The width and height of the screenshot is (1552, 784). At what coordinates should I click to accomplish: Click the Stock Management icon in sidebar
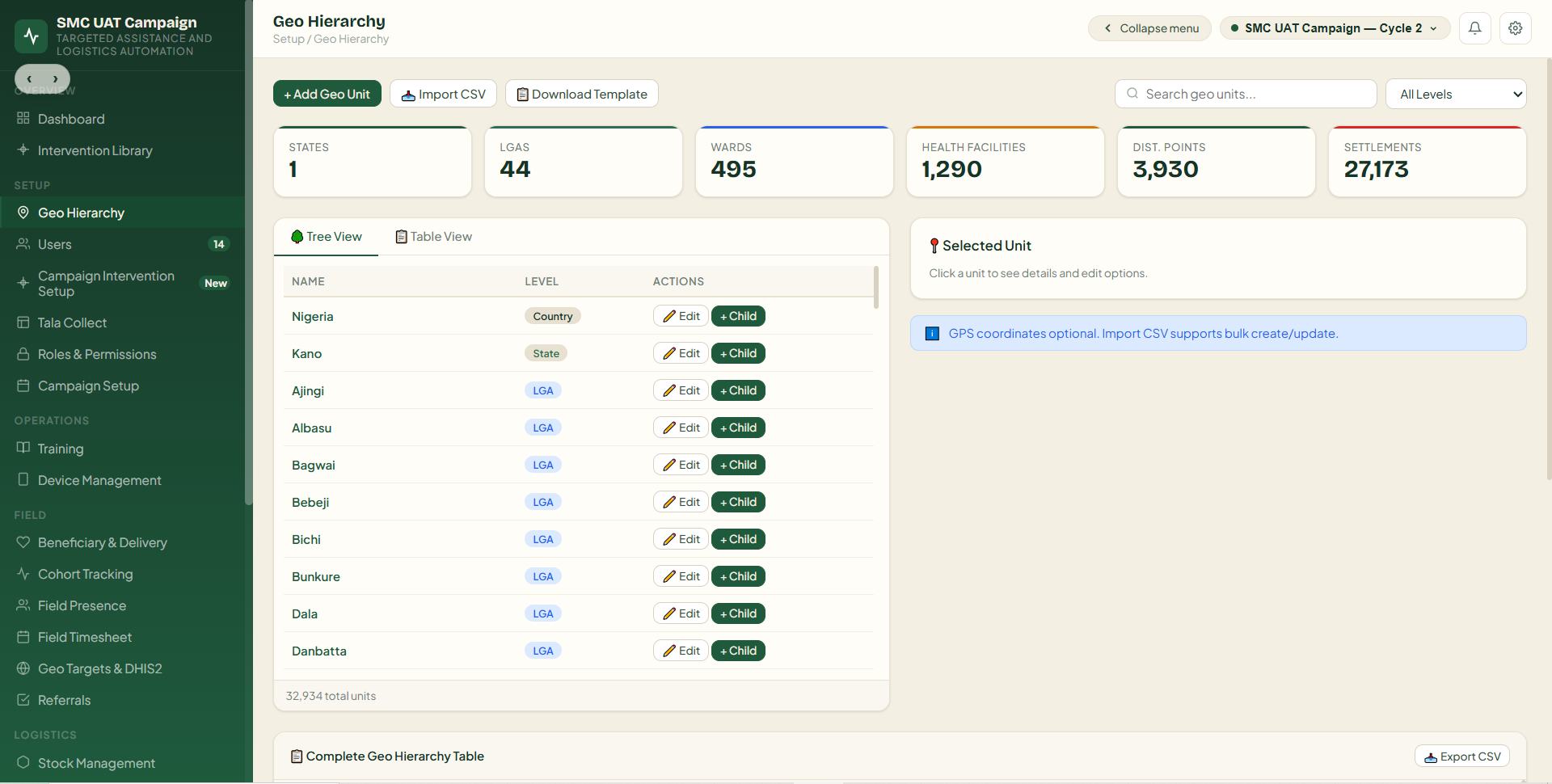tap(23, 762)
